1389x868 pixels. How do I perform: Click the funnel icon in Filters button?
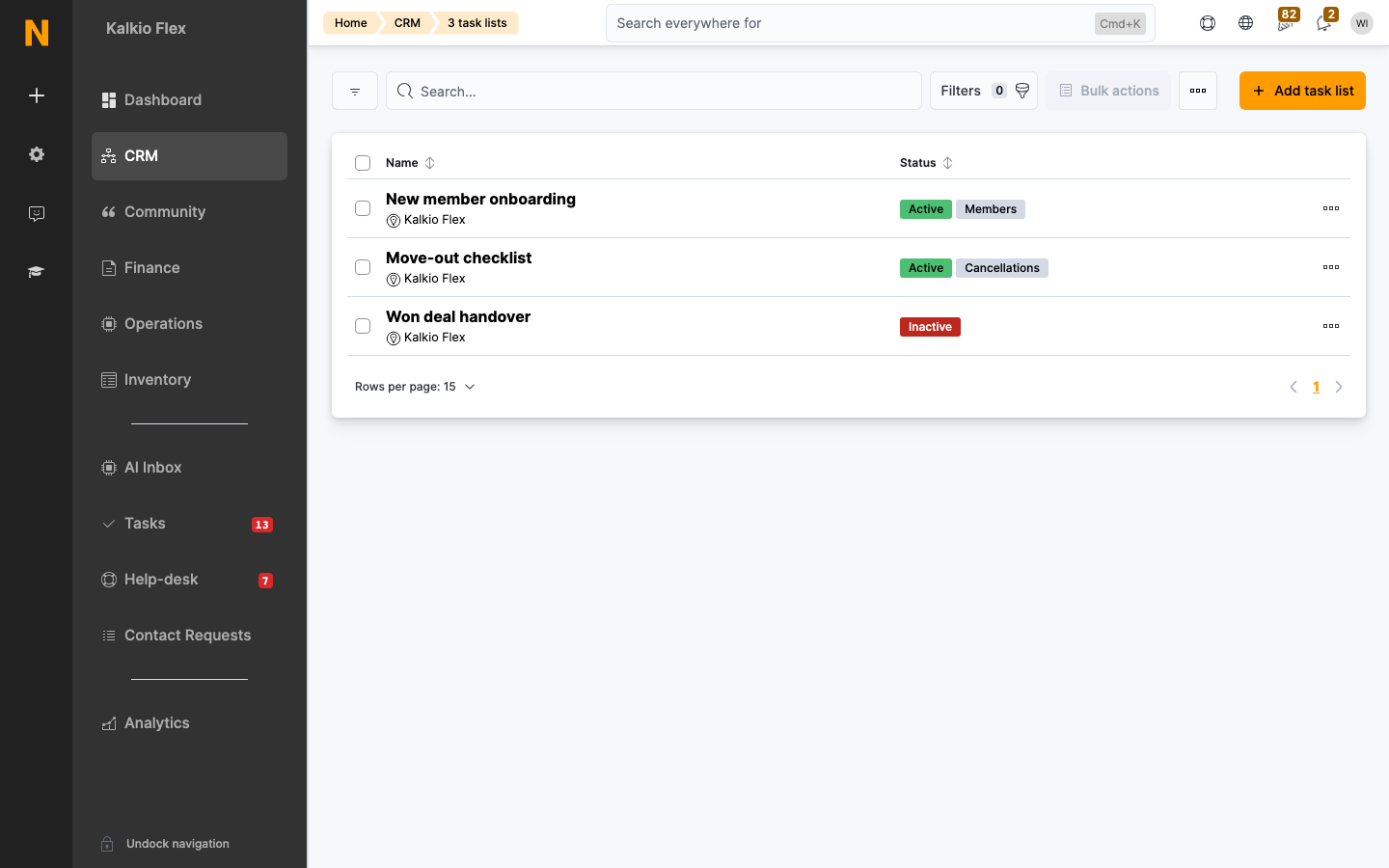1022,91
